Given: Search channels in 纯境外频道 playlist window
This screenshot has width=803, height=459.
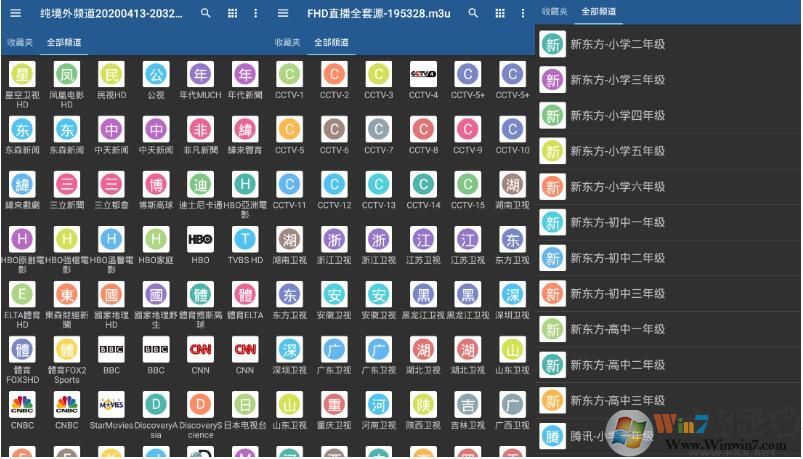Looking at the screenshot, I should point(205,13).
